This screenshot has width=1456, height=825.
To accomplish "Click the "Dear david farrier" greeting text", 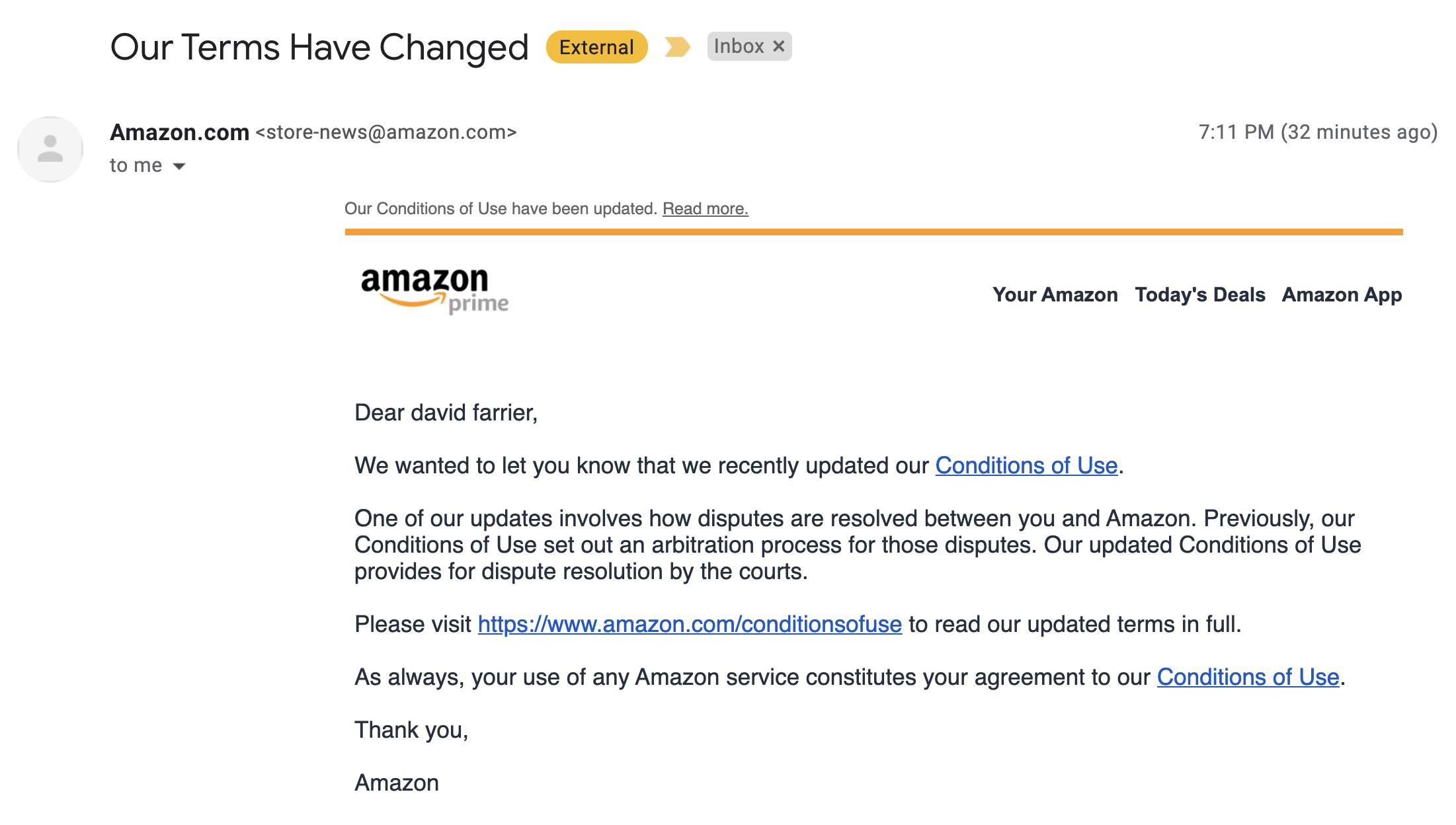I will coord(446,413).
